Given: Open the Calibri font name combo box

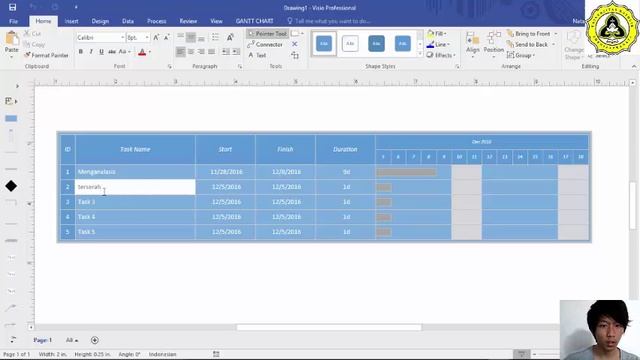Looking at the screenshot, I should point(100,38).
